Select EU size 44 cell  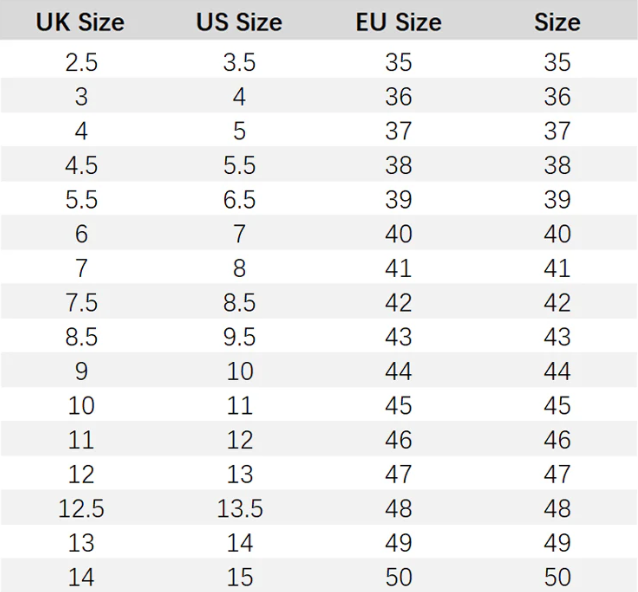tap(398, 371)
